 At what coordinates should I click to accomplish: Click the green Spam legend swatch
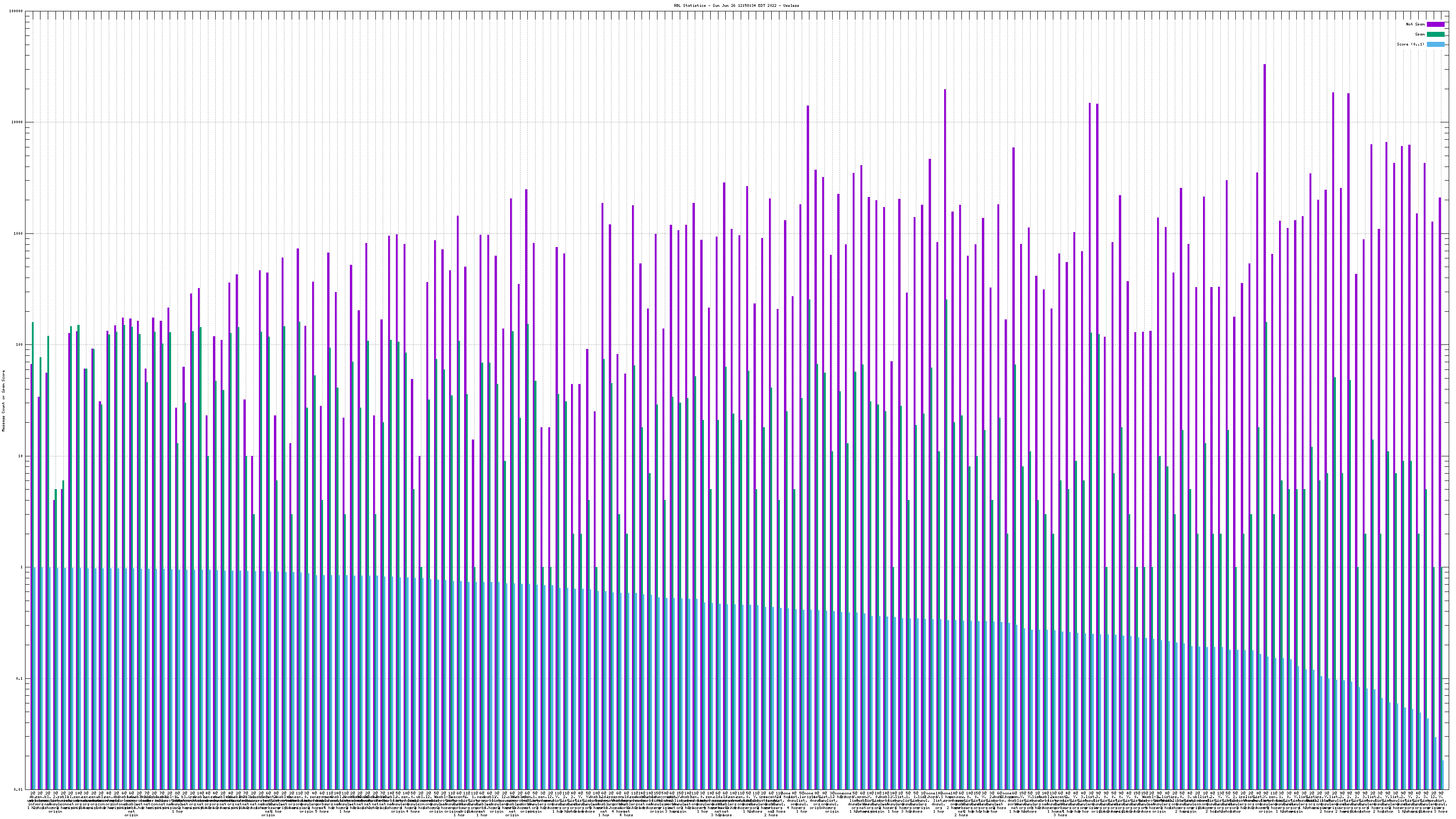(x=1435, y=35)
